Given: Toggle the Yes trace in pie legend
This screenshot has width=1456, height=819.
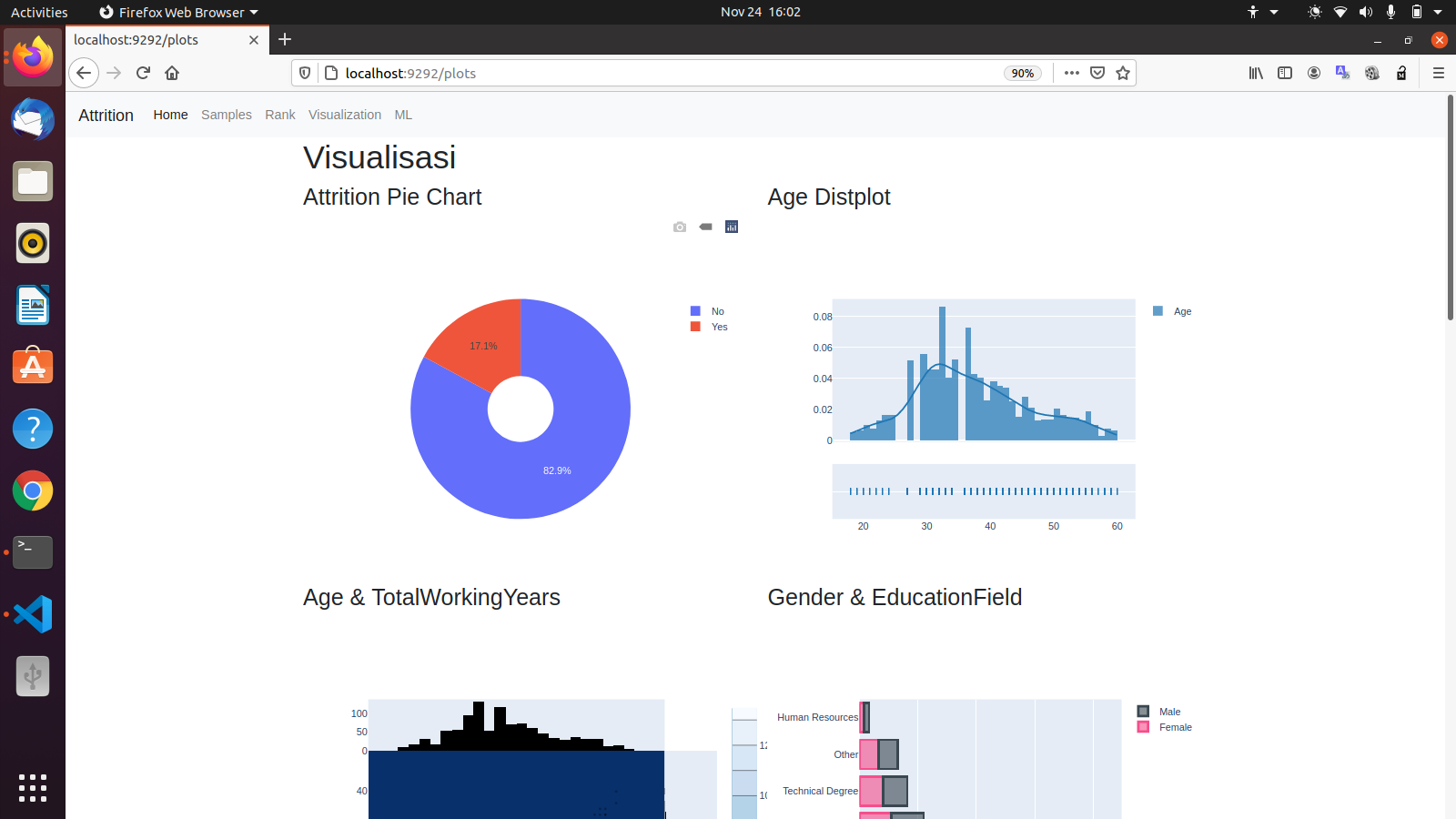Looking at the screenshot, I should pos(709,327).
